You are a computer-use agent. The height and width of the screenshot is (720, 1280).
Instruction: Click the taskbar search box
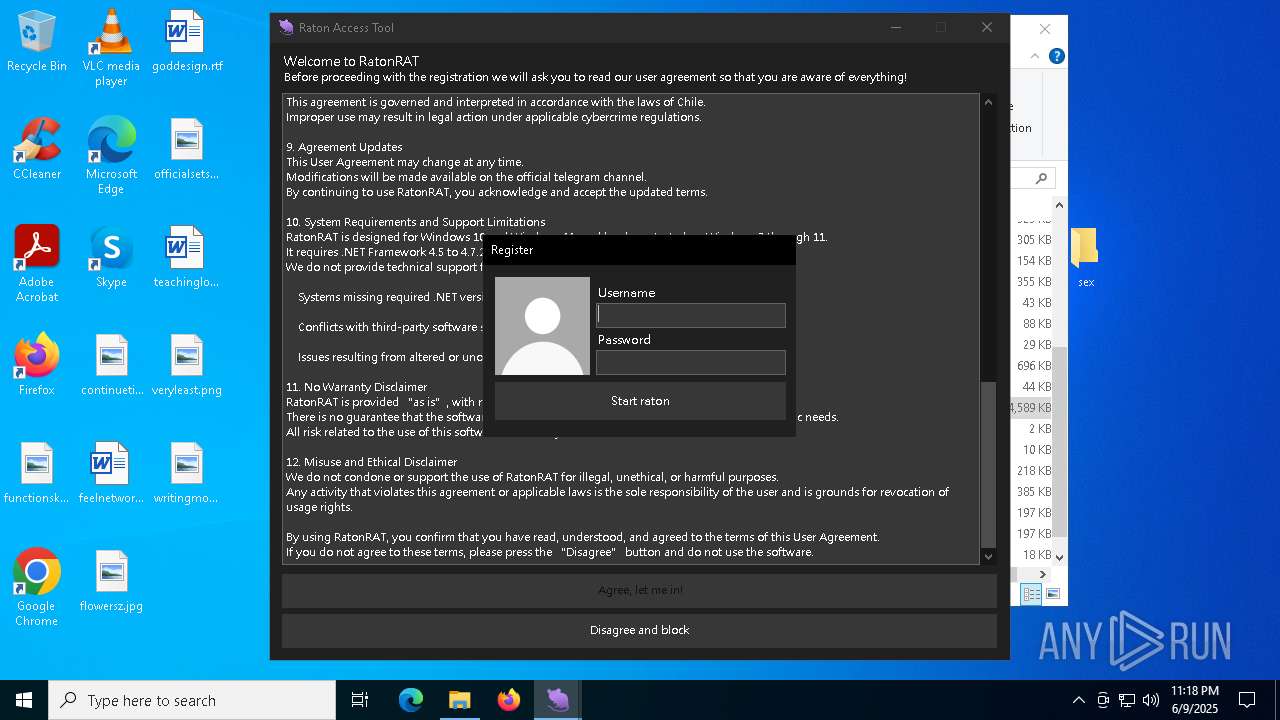[x=192, y=700]
